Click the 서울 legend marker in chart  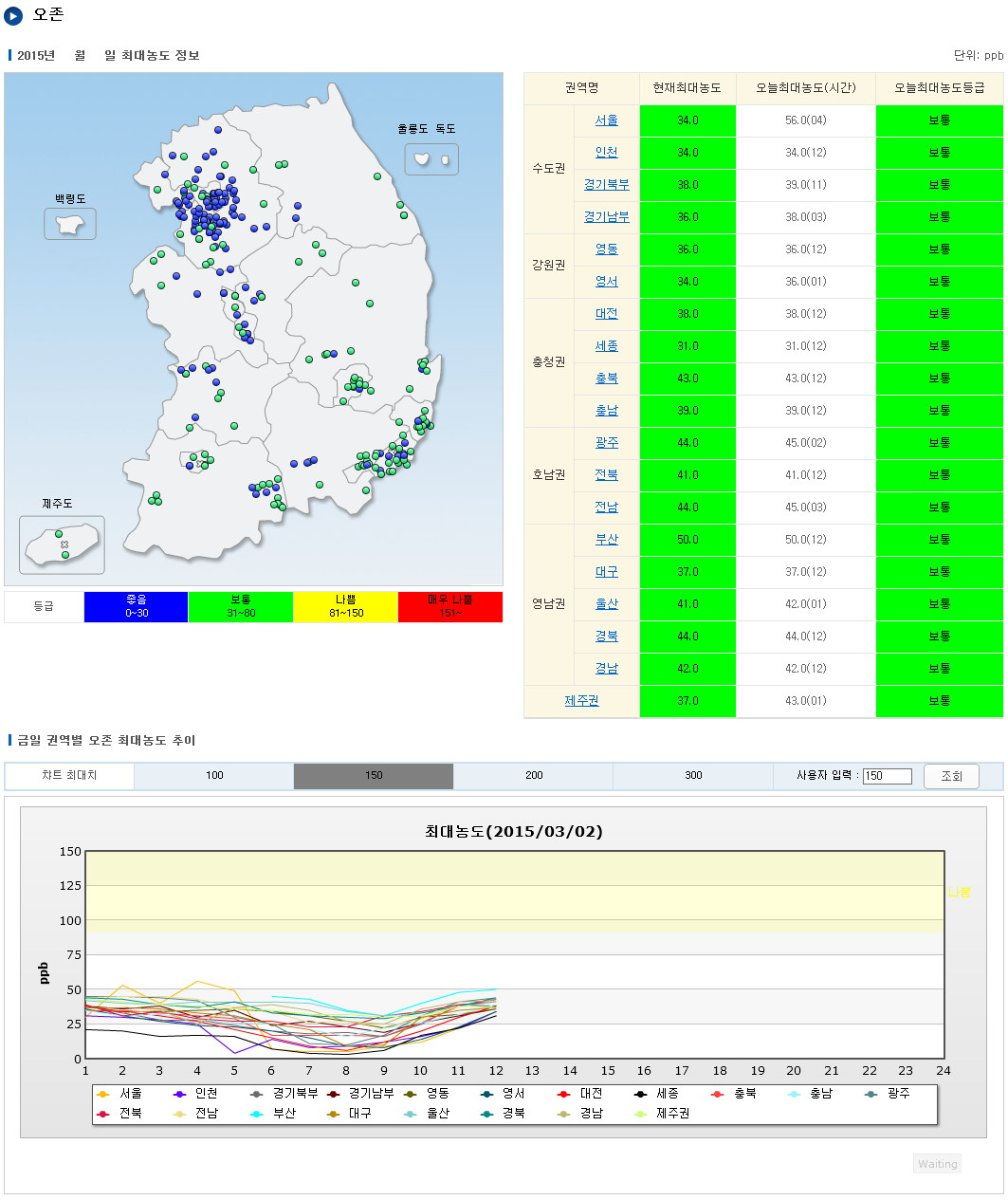point(103,1094)
